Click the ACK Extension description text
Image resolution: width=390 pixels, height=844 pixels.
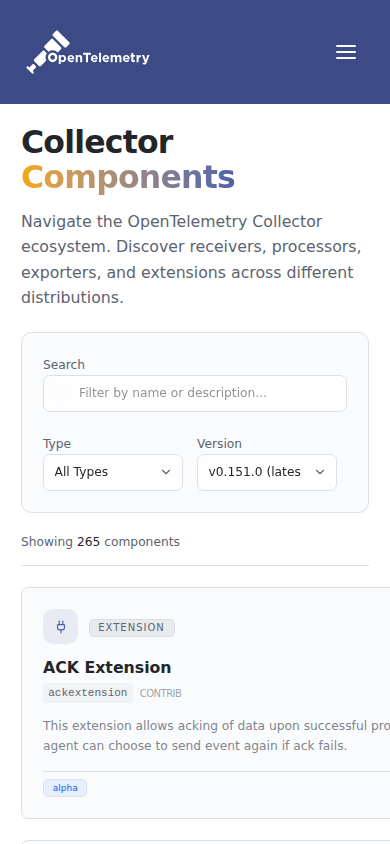pyautogui.click(x=216, y=736)
